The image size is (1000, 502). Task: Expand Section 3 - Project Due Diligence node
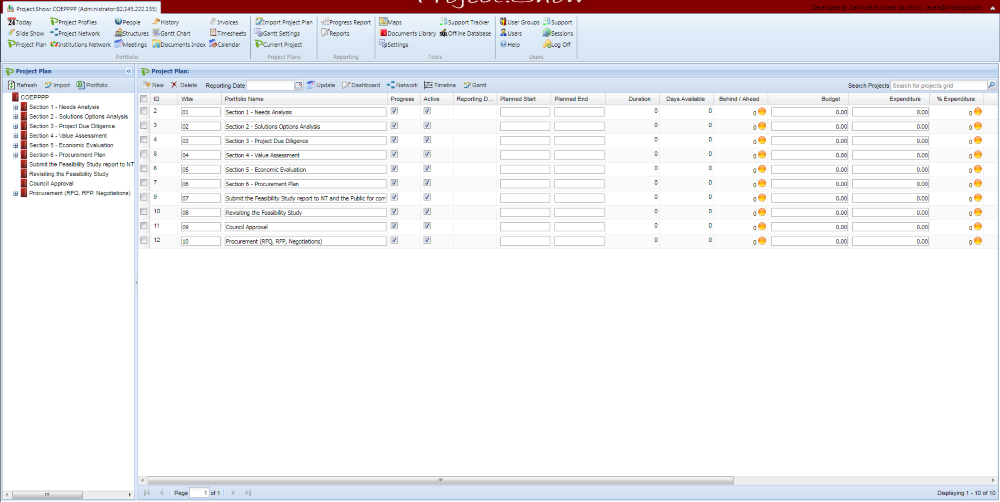coord(15,126)
